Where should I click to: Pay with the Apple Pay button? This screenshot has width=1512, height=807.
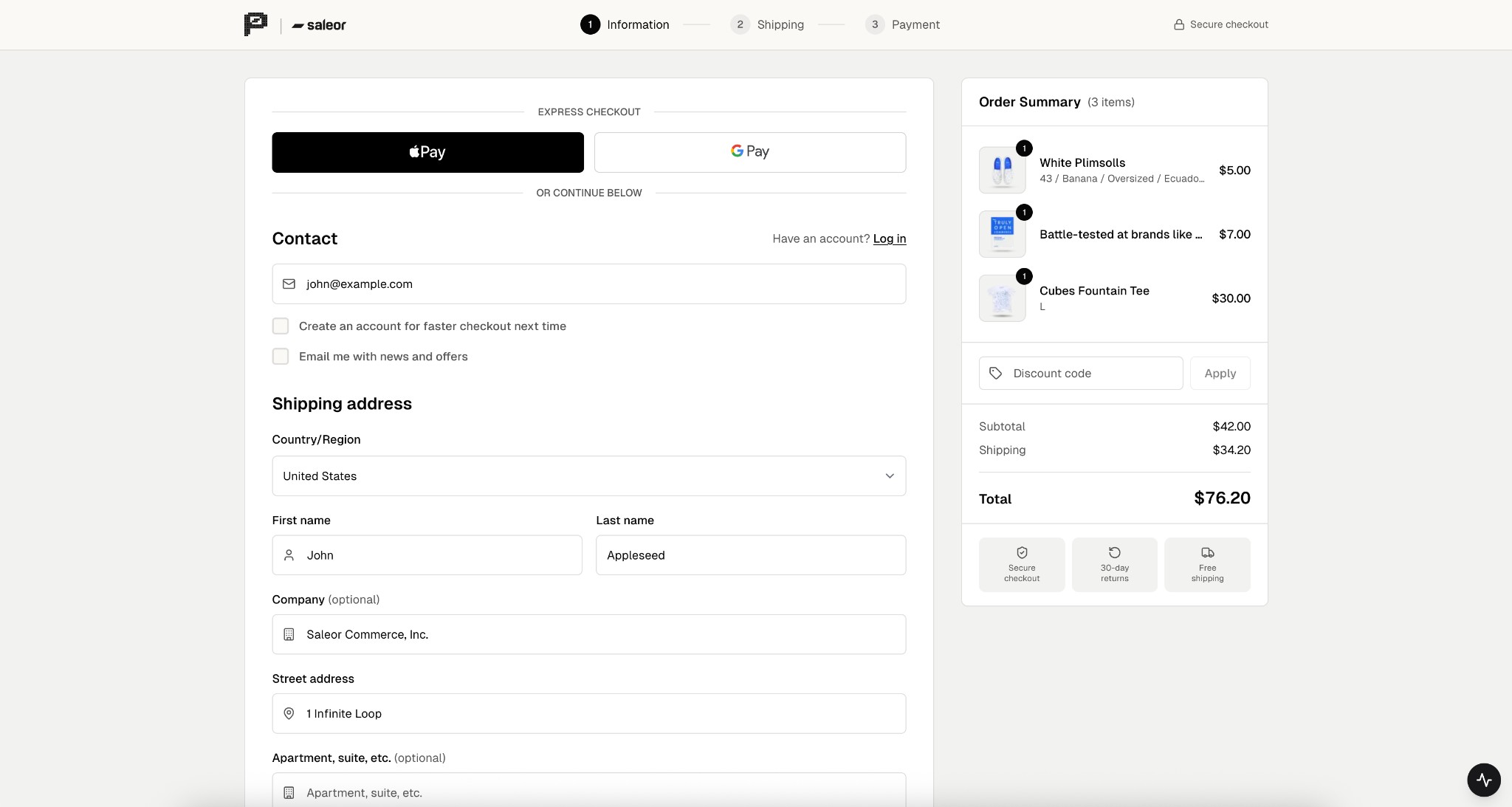click(427, 152)
